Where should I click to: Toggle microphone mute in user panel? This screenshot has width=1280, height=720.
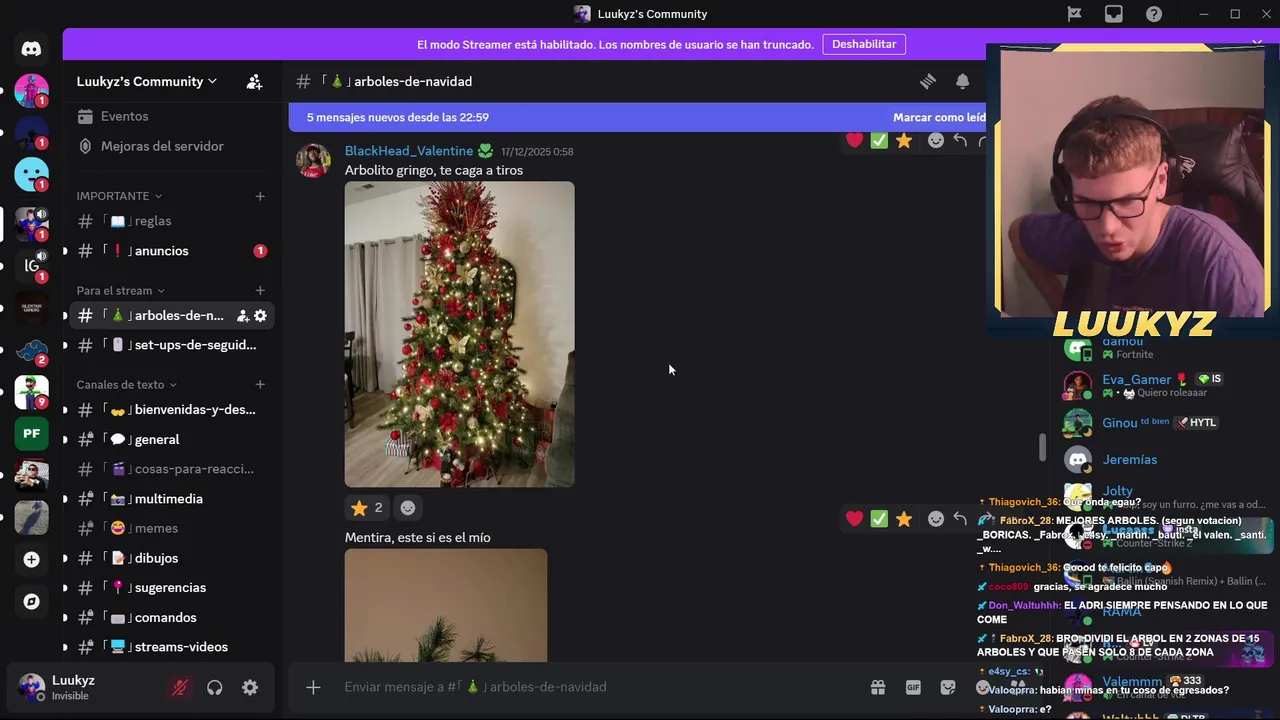(x=180, y=687)
